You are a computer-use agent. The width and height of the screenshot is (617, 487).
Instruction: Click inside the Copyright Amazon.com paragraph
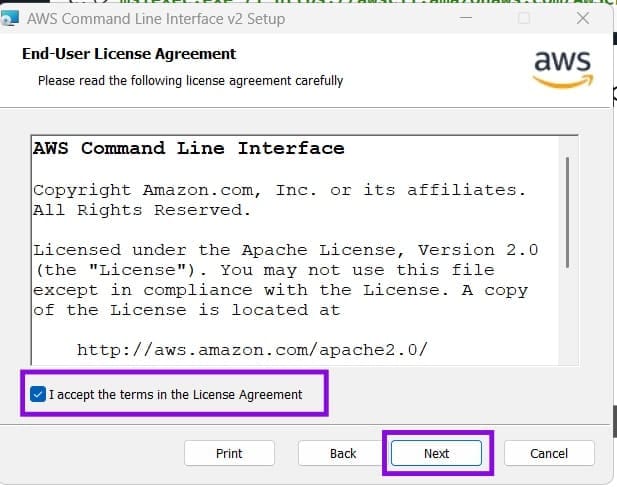[279, 200]
